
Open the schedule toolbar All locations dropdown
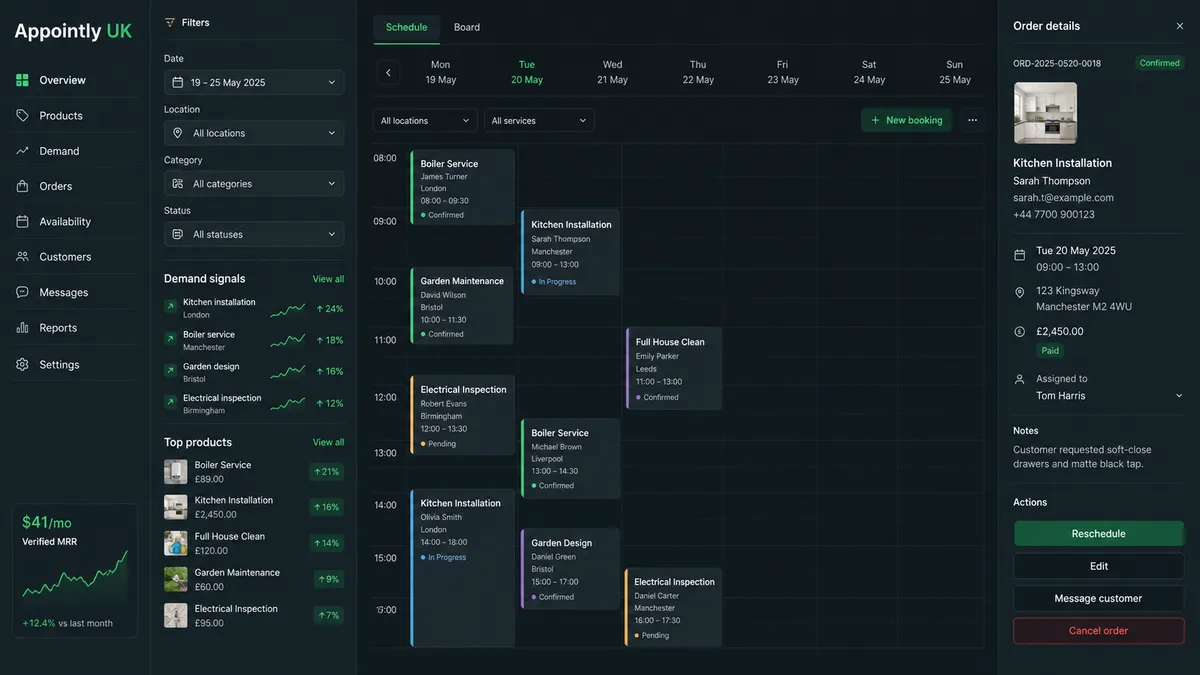425,120
